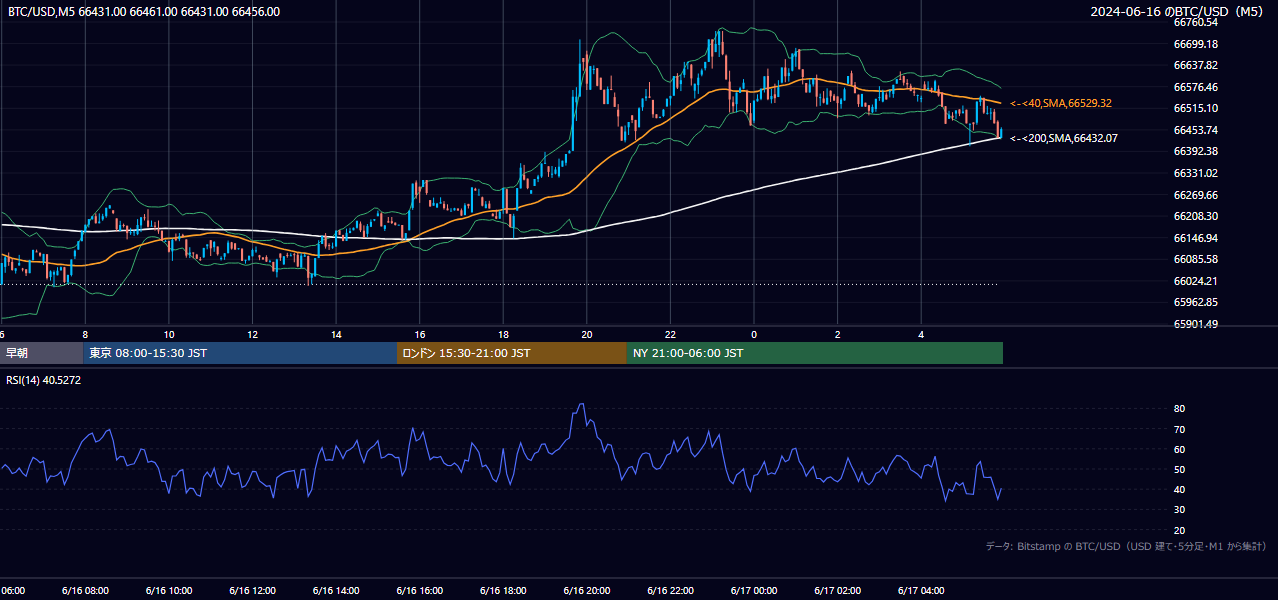Viewport: 1278px width, 600px height.
Task: Click price axis value 66269.66
Action: click(1195, 195)
